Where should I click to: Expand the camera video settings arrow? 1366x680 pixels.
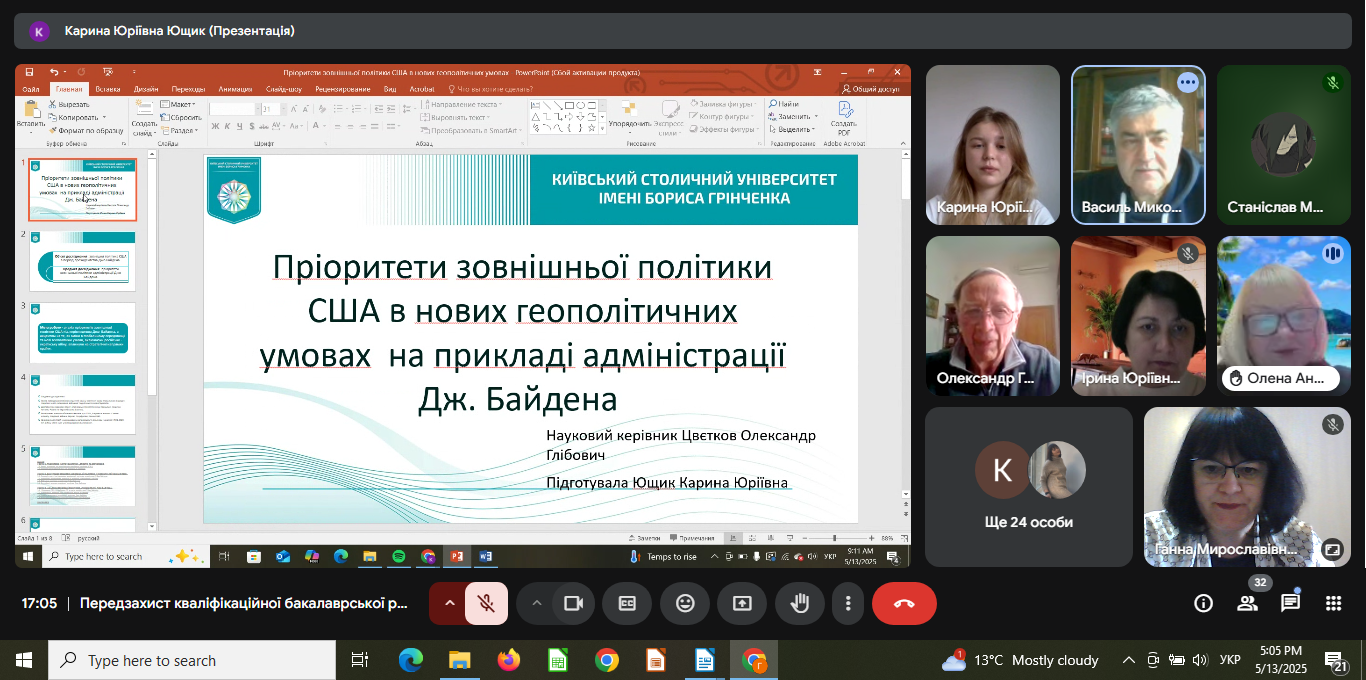point(537,603)
